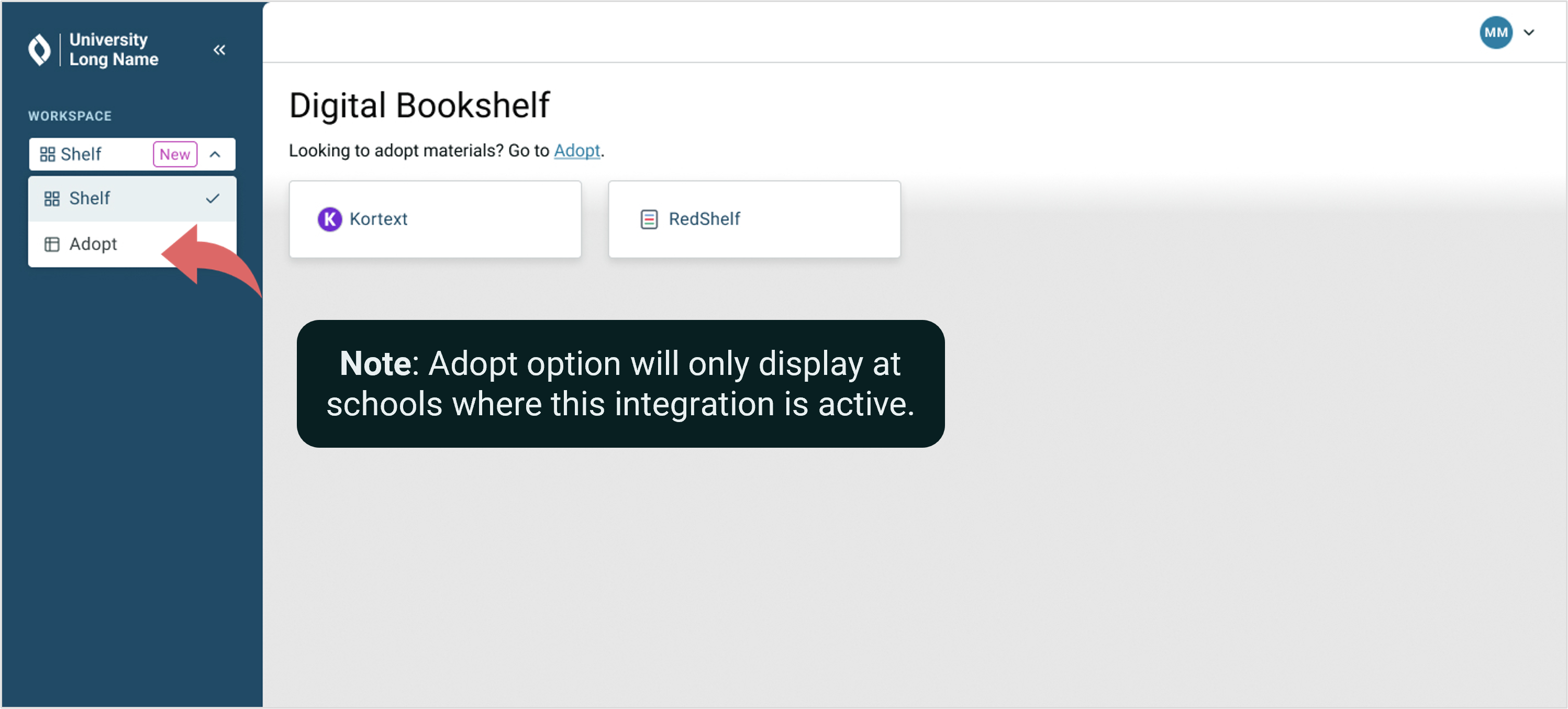The image size is (1568, 709).
Task: Select Adopt from the workspace menu
Action: (x=93, y=244)
